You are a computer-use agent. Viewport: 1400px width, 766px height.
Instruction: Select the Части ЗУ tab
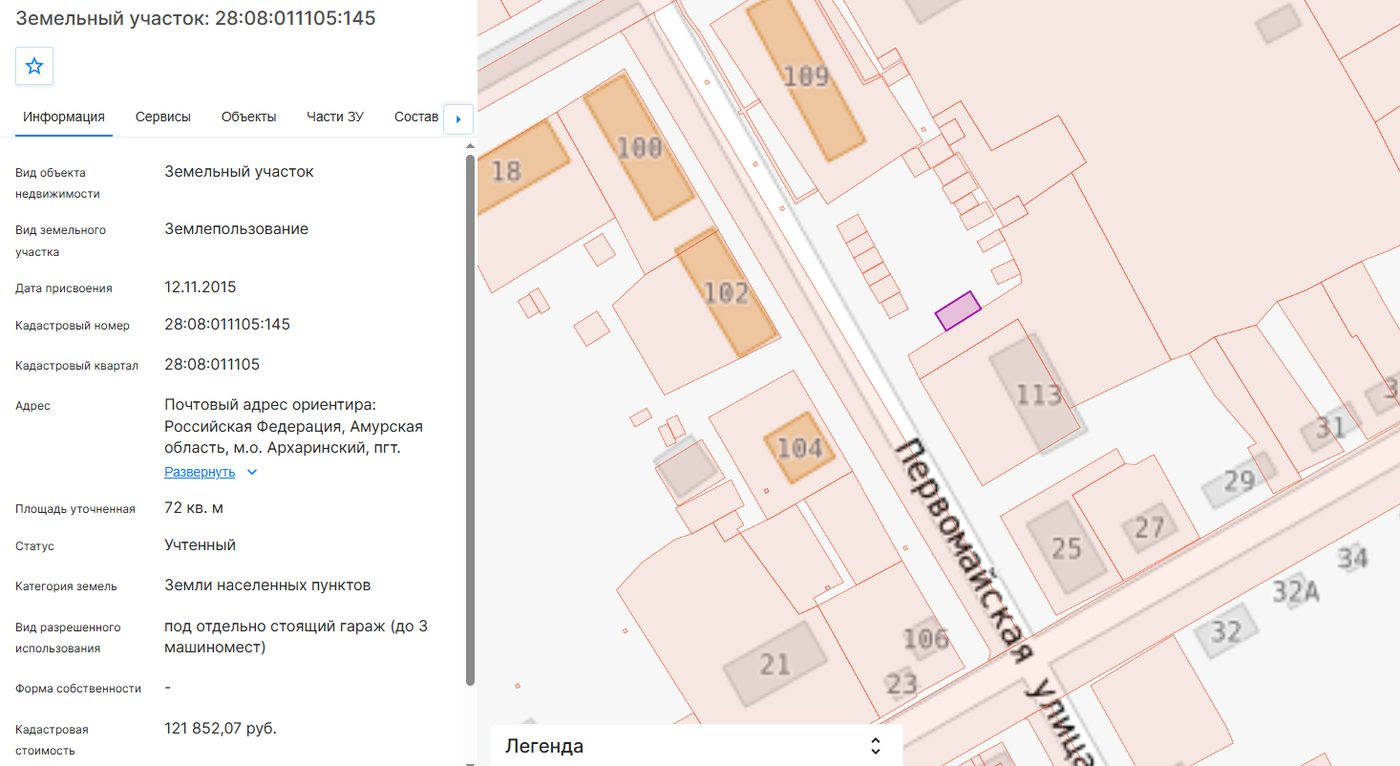pyautogui.click(x=335, y=117)
